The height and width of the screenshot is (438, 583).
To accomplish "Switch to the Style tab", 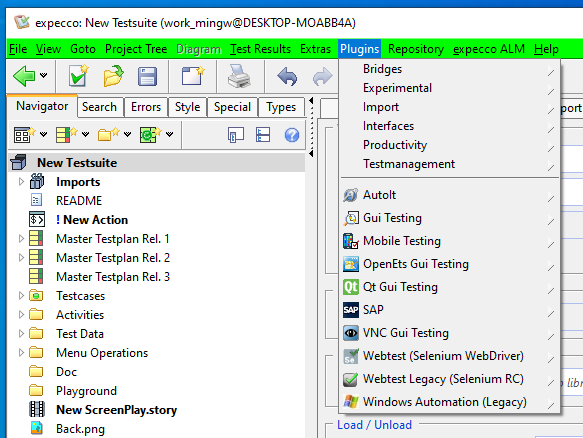I will point(187,107).
